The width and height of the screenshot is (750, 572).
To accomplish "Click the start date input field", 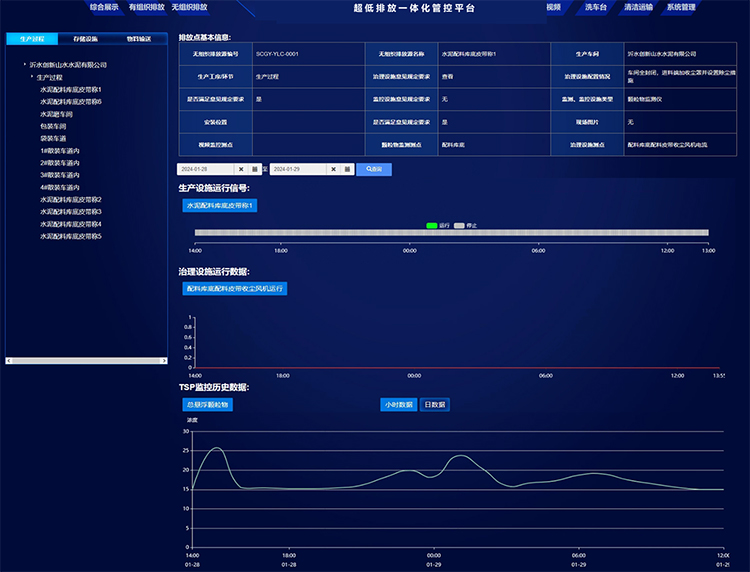I will (x=205, y=169).
